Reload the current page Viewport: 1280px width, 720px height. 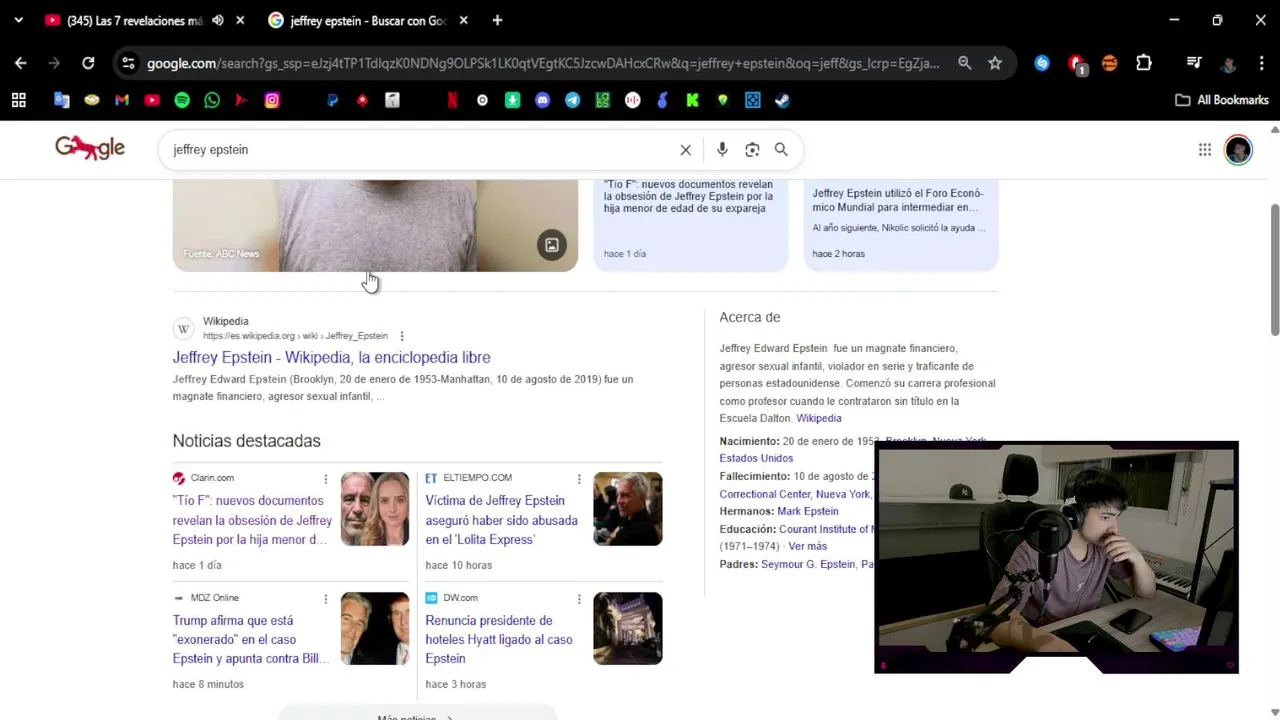[x=88, y=63]
